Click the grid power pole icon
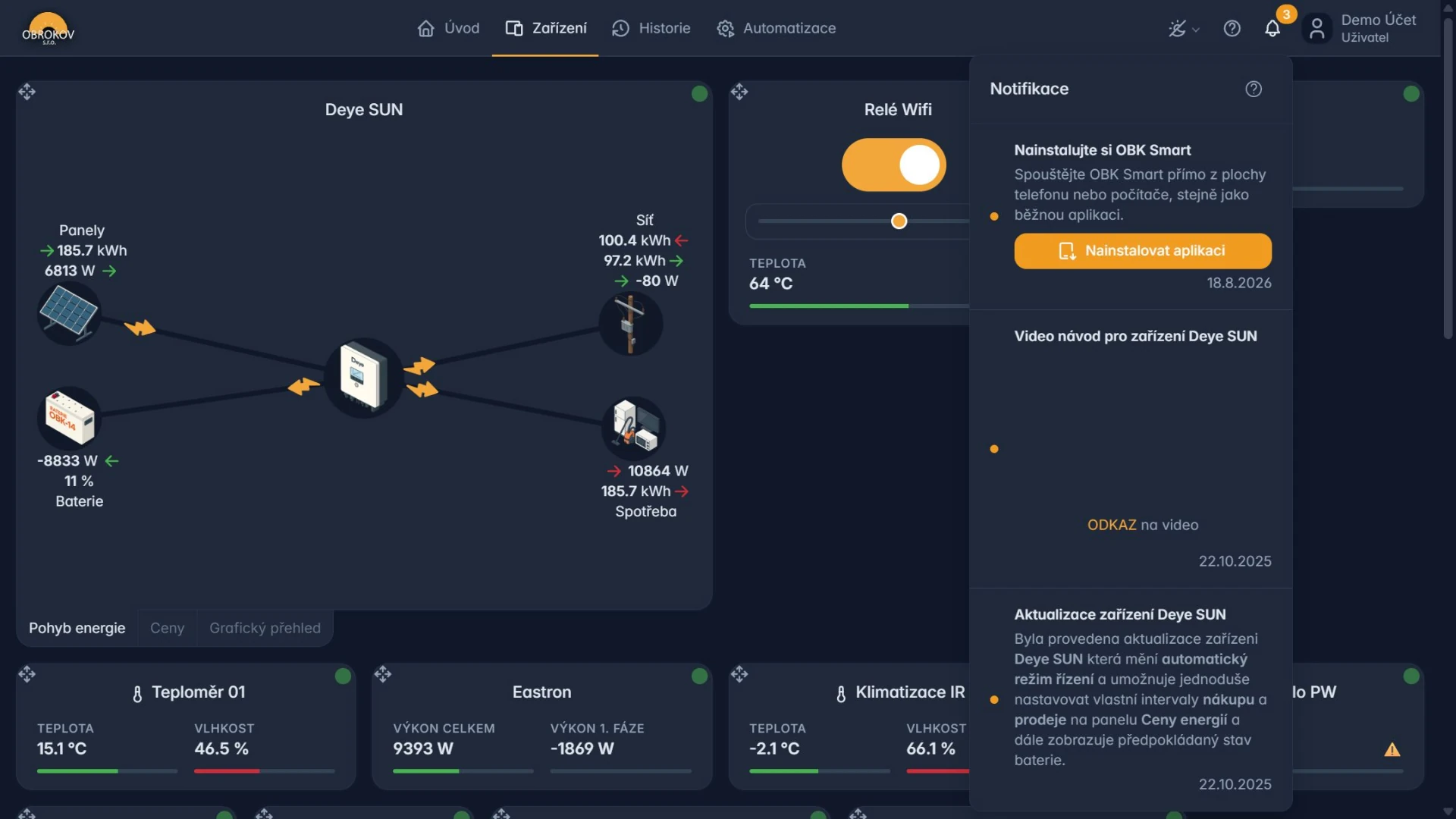 point(630,325)
